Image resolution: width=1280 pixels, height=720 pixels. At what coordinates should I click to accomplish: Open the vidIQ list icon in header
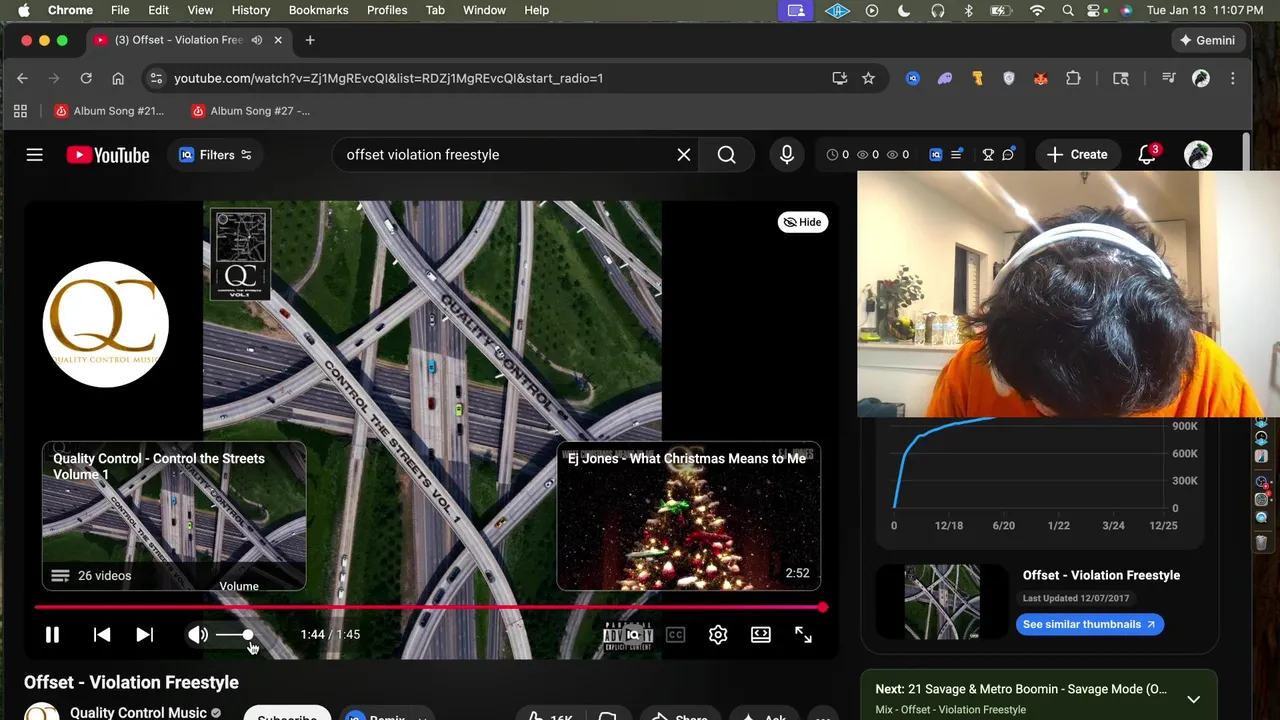(957, 155)
